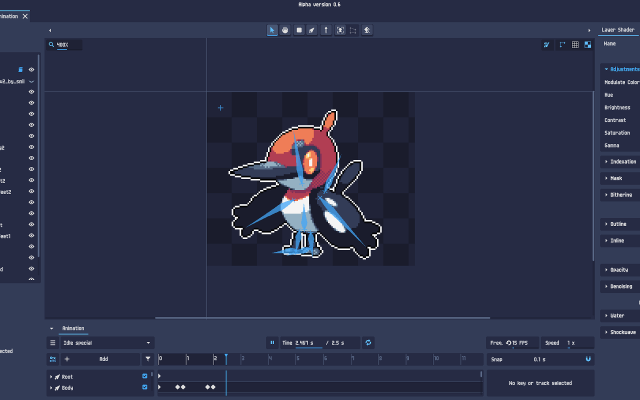Expand the Water section

click(x=621, y=316)
